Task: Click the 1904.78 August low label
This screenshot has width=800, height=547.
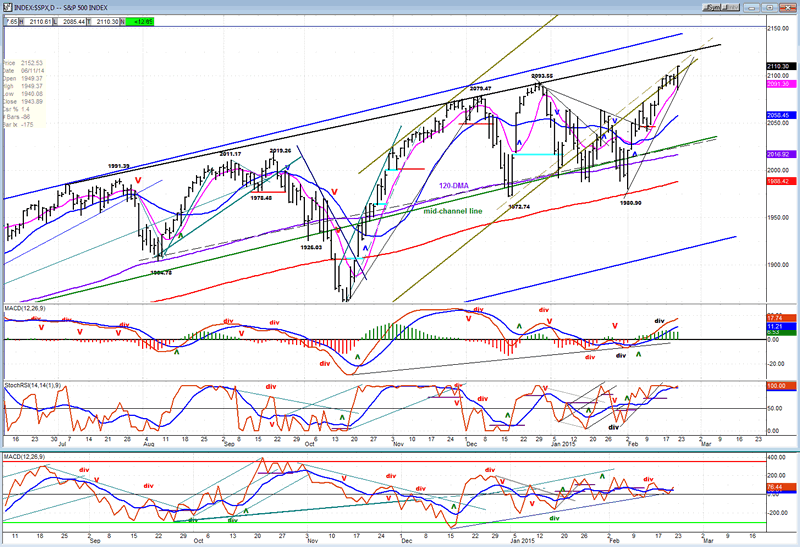Action: (161, 272)
